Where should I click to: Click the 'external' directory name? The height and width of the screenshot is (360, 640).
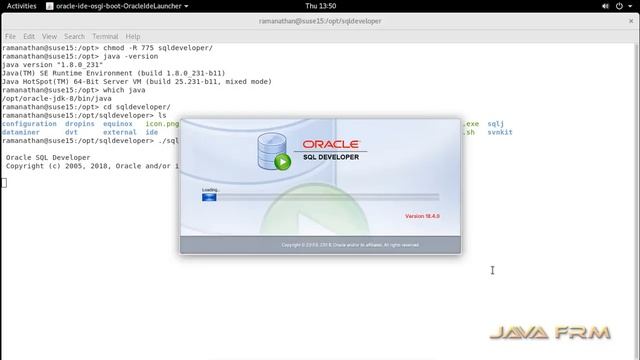tap(120, 132)
